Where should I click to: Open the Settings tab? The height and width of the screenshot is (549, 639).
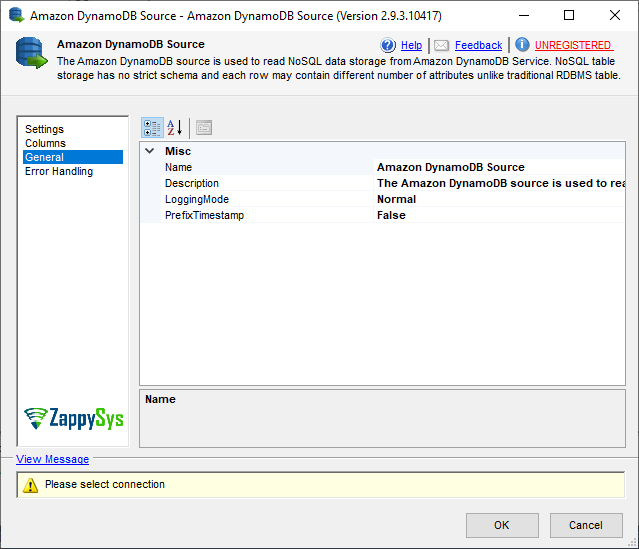click(44, 129)
